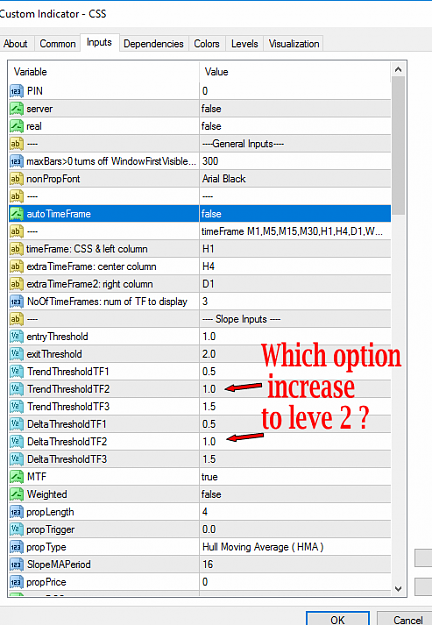Click the boolean icon beside server
This screenshot has width=432, height=625.
(x=16, y=109)
